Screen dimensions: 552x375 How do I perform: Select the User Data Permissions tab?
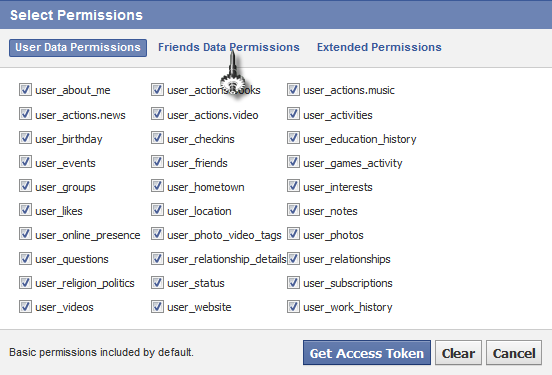(78, 48)
